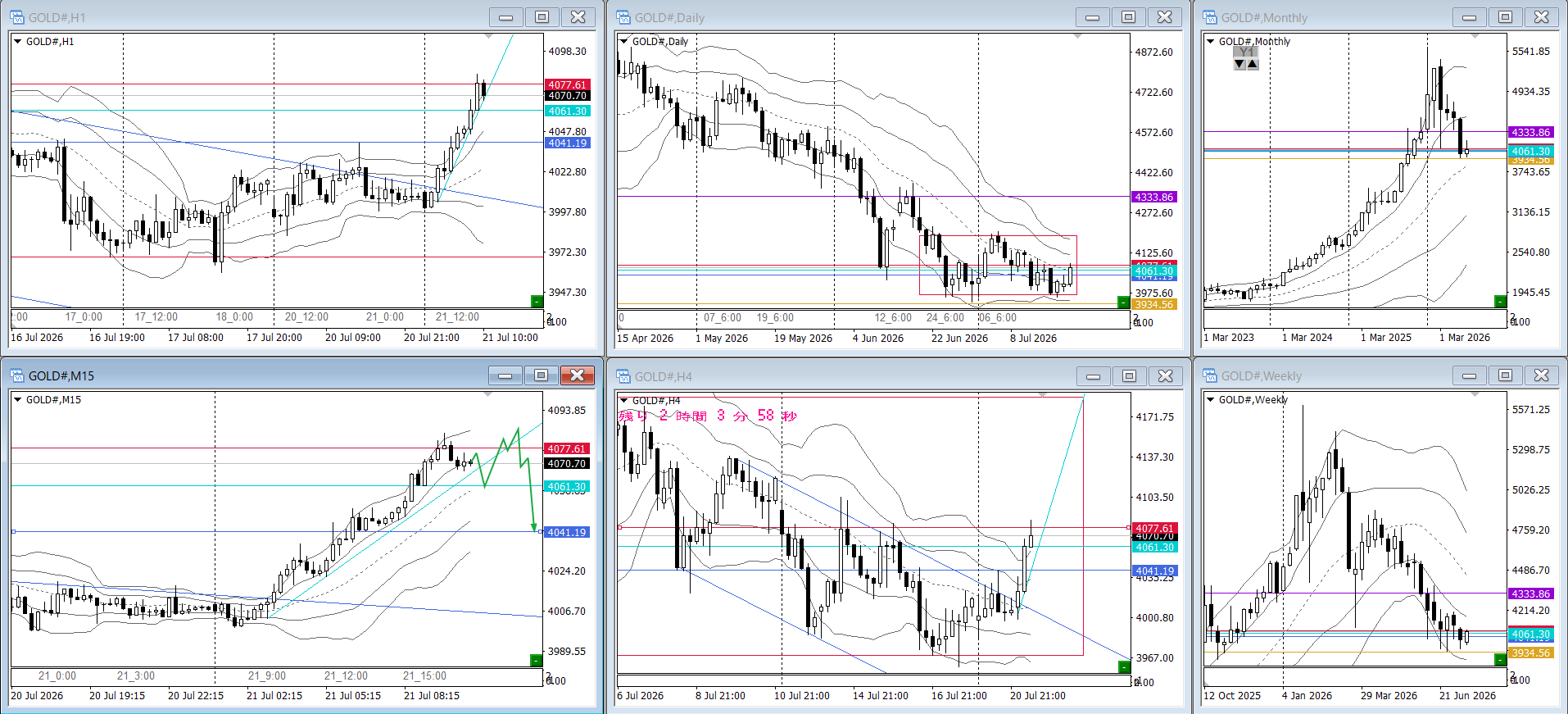The width and height of the screenshot is (1568, 714).
Task: Minimize the GOLD#,Daily chart window
Action: tap(1092, 17)
